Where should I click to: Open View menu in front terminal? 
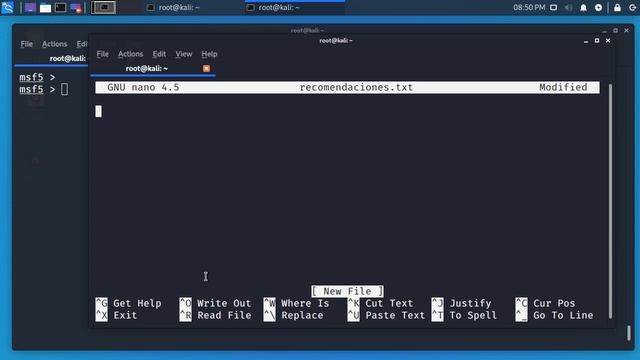[184, 54]
